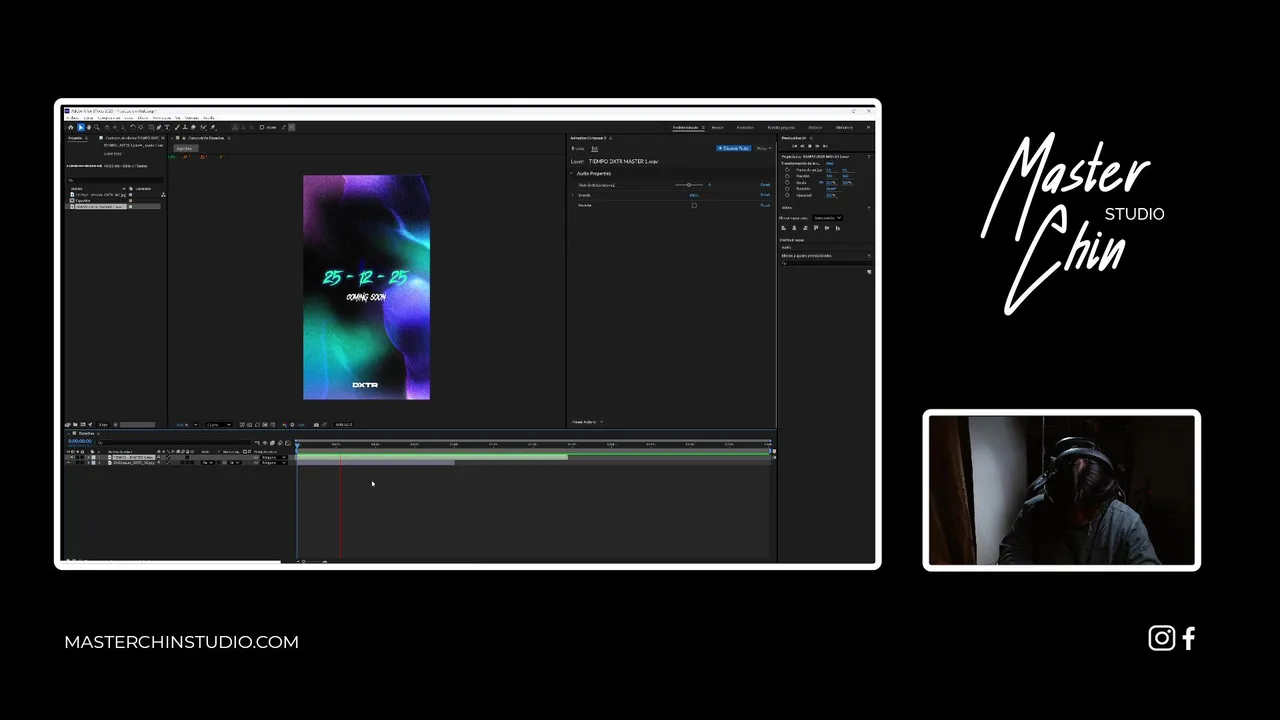Screen dimensions: 1280x720
Task: Switch to Biblioteca workspace tab
Action: (844, 127)
